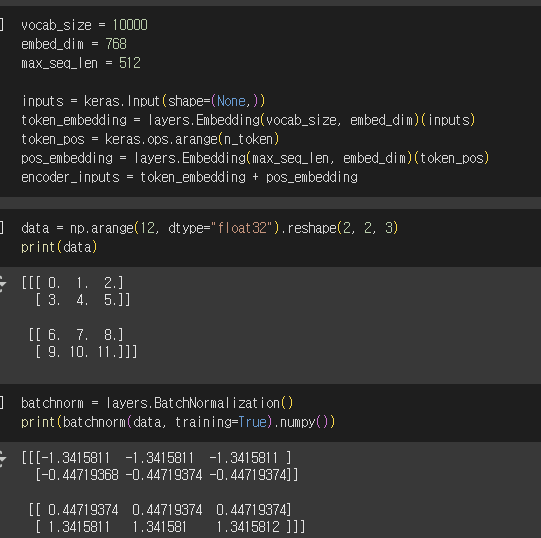This screenshot has width=541, height=538.
Task: Select the output row starting '-0.44719368'
Action: coord(167,475)
